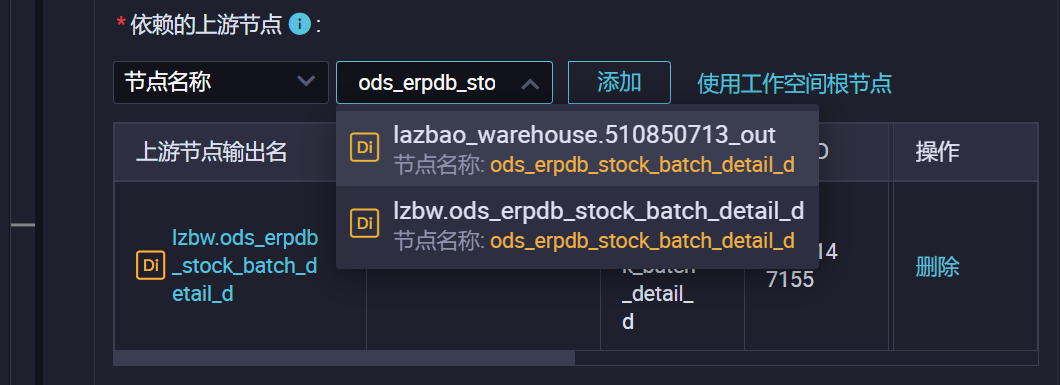
Task: Open the lzbw.ods_erpdb_stock_batch_detail_d link in the table
Action: pyautogui.click(x=245, y=266)
